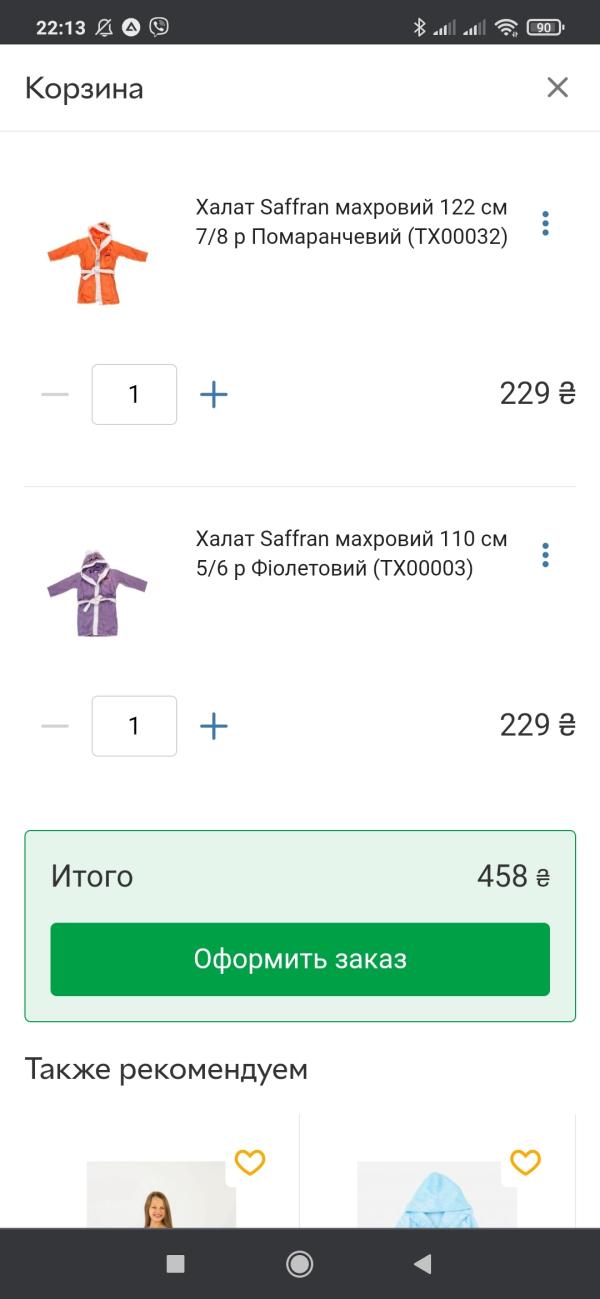Decrease quantity of the orange Помаранчевий robe
This screenshot has width=600, height=1299.
tap(55, 394)
